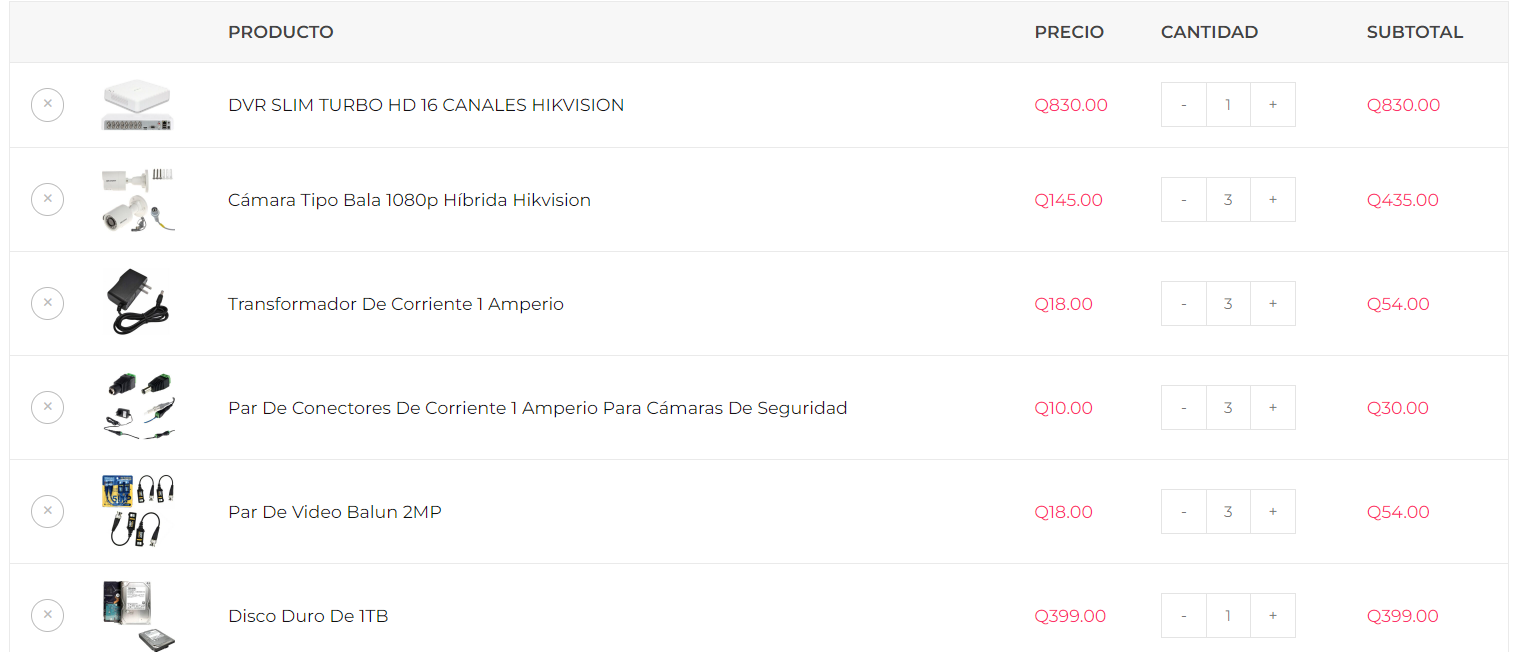
Task: Decrease quantity of Disco Duro De 1TB
Action: tap(1184, 616)
